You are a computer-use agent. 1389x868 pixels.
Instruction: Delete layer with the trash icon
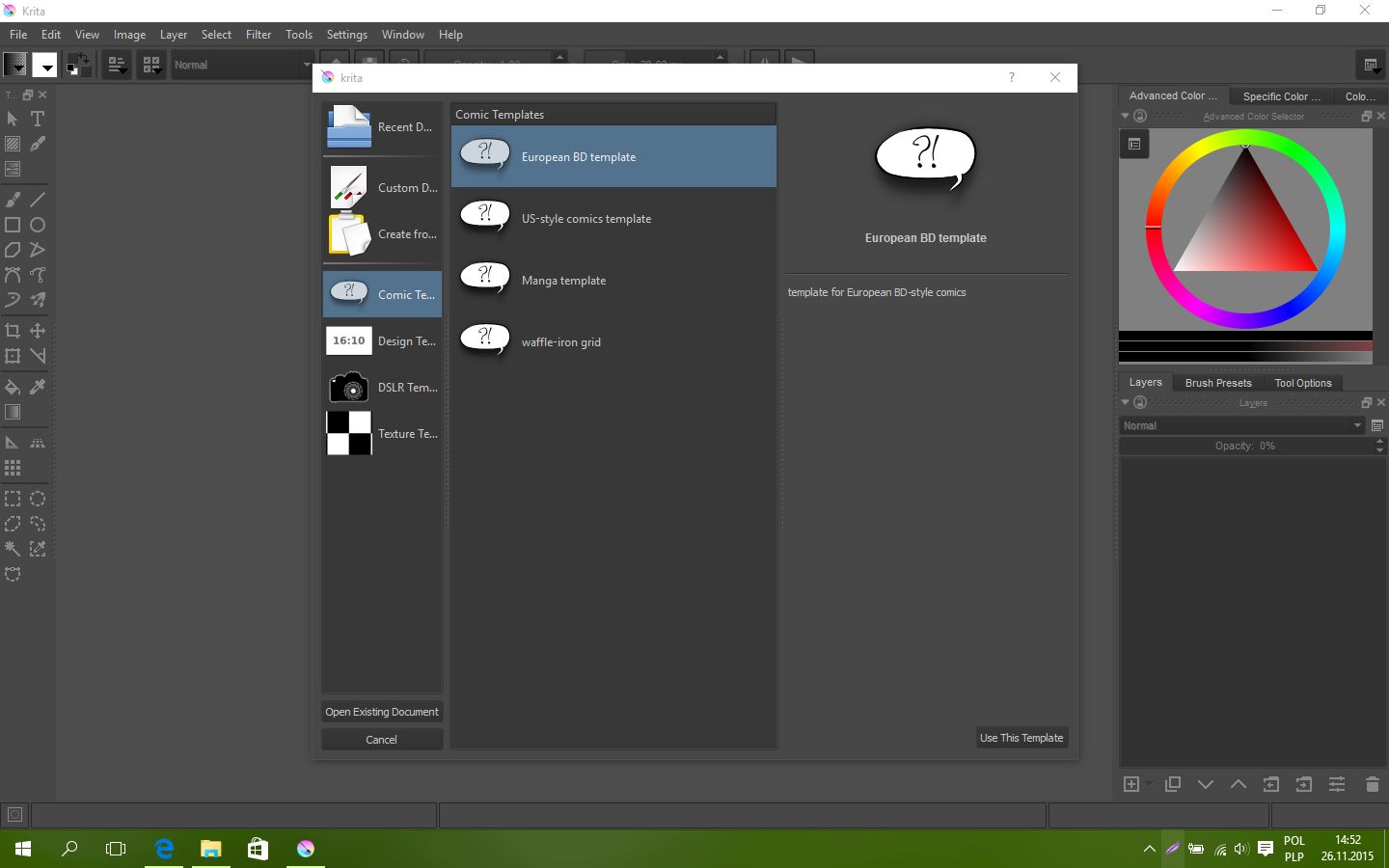[x=1373, y=784]
